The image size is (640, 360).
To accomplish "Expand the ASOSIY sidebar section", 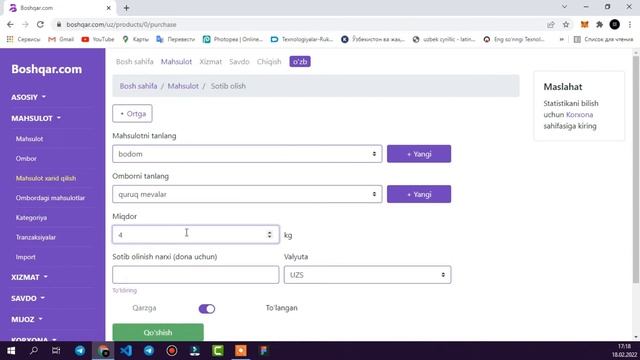I will [x=29, y=97].
